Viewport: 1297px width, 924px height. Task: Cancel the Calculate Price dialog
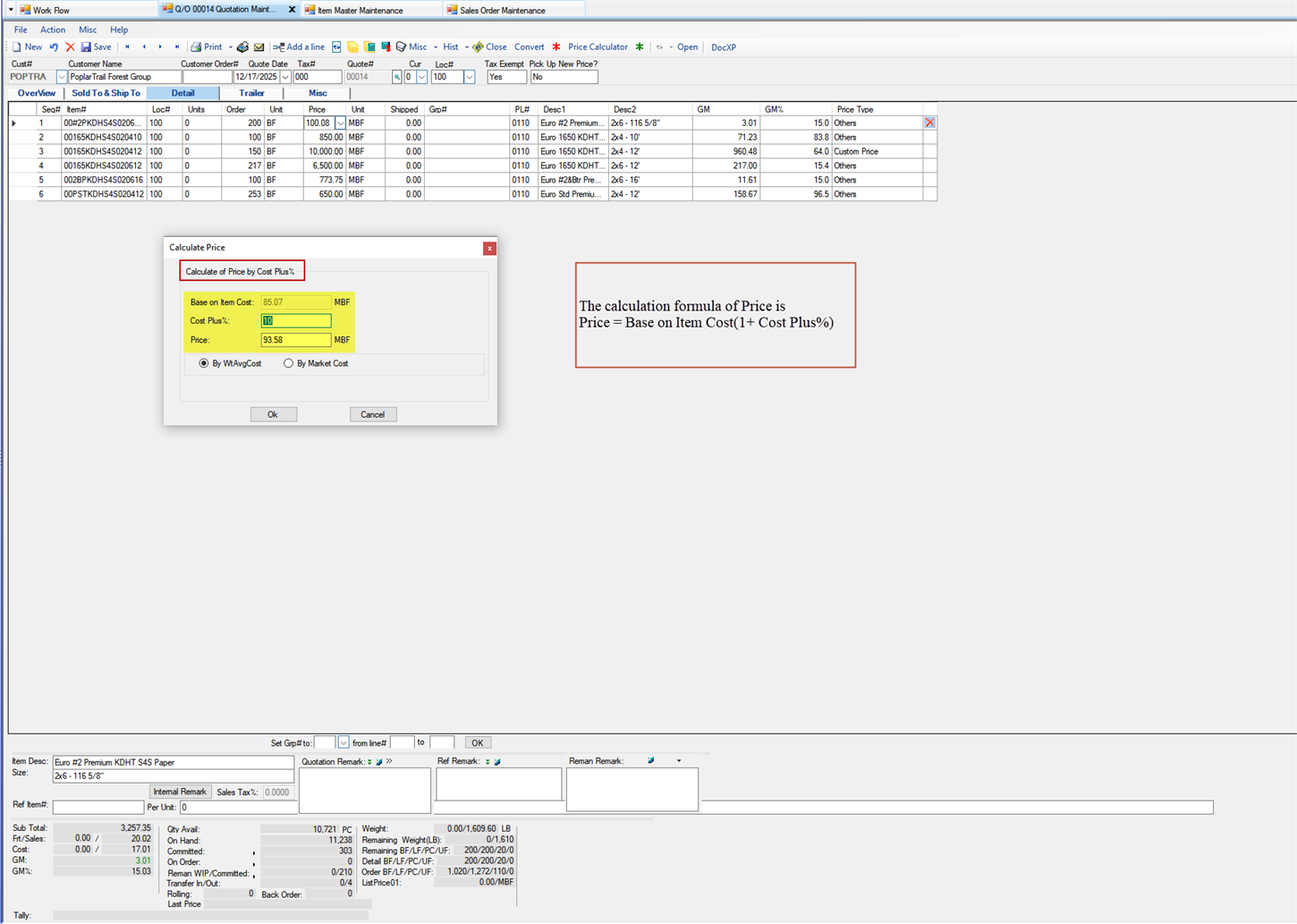tap(373, 413)
